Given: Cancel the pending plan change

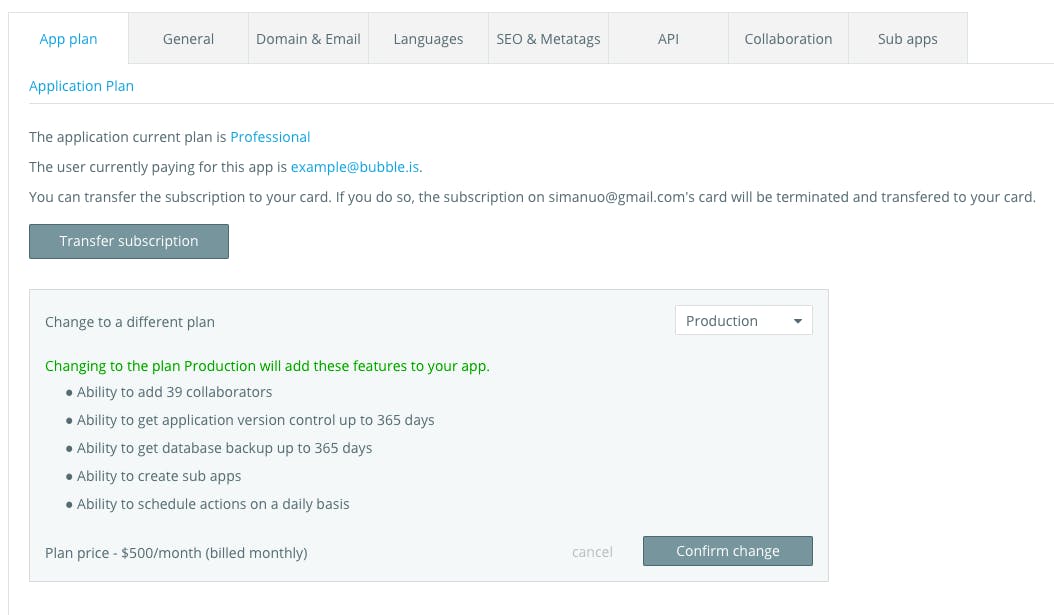Looking at the screenshot, I should click(592, 551).
